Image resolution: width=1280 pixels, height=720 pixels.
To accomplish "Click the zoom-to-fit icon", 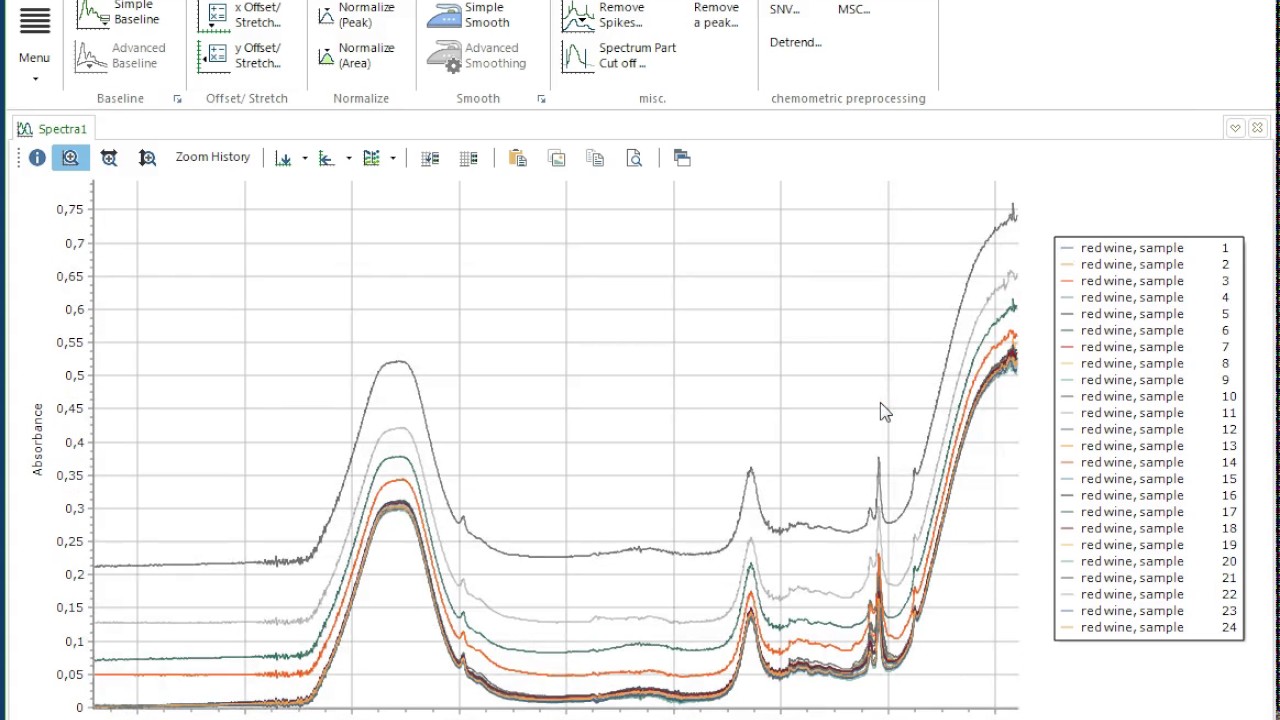I will (109, 158).
